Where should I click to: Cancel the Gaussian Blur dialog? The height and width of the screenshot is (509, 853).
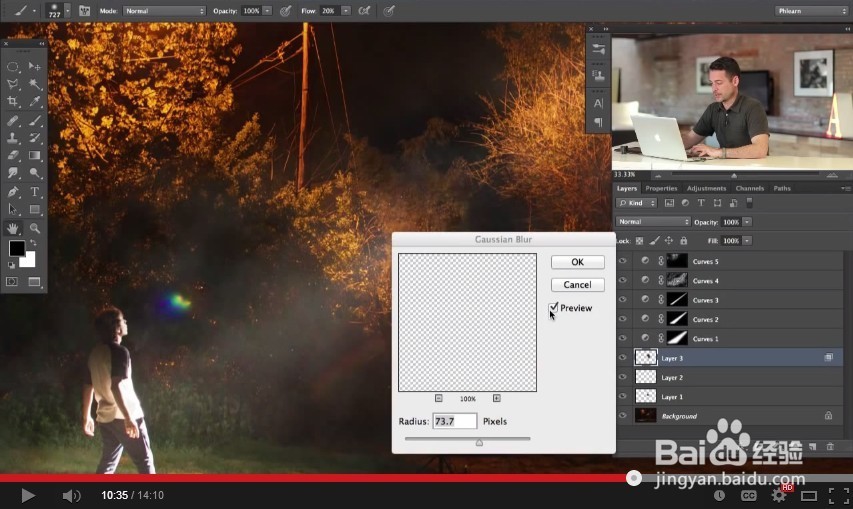[x=577, y=285]
